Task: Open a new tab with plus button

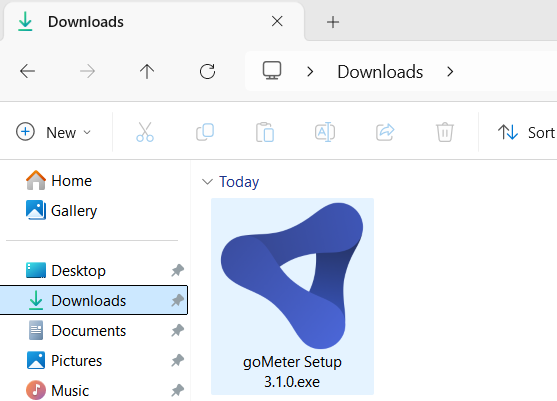Action: click(333, 22)
